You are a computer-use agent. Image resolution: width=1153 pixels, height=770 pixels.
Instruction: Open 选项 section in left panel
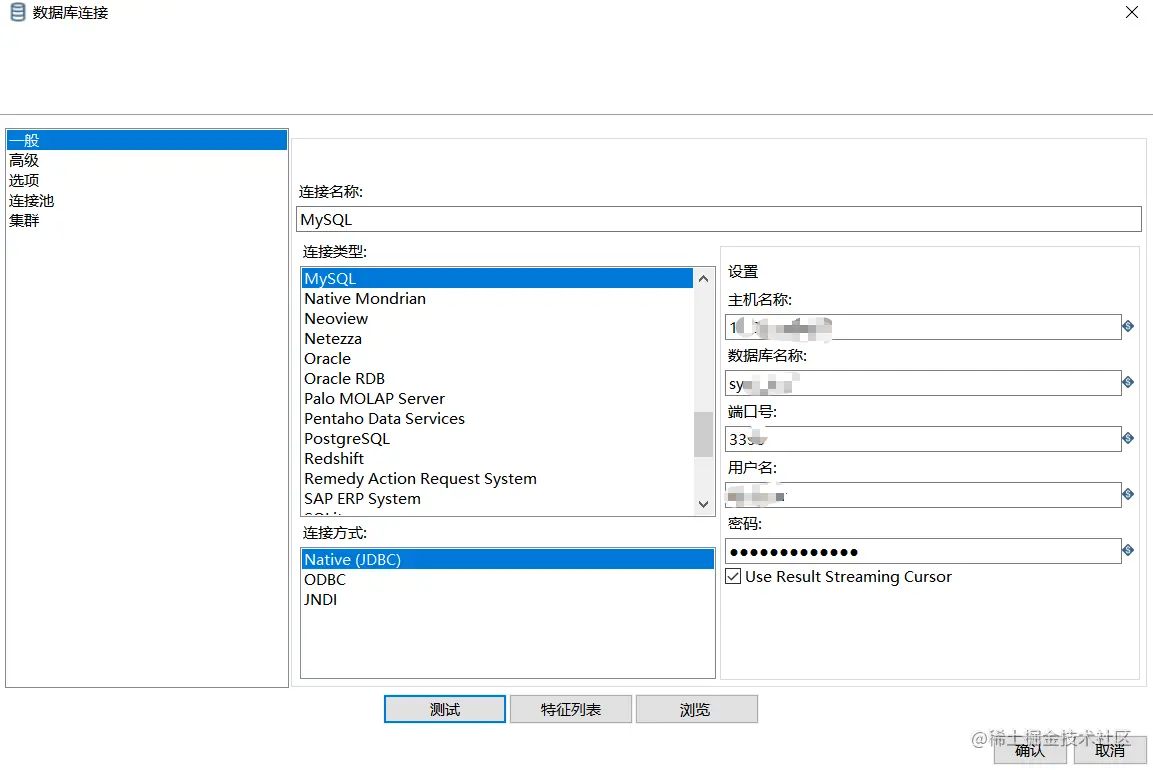pyautogui.click(x=147, y=180)
